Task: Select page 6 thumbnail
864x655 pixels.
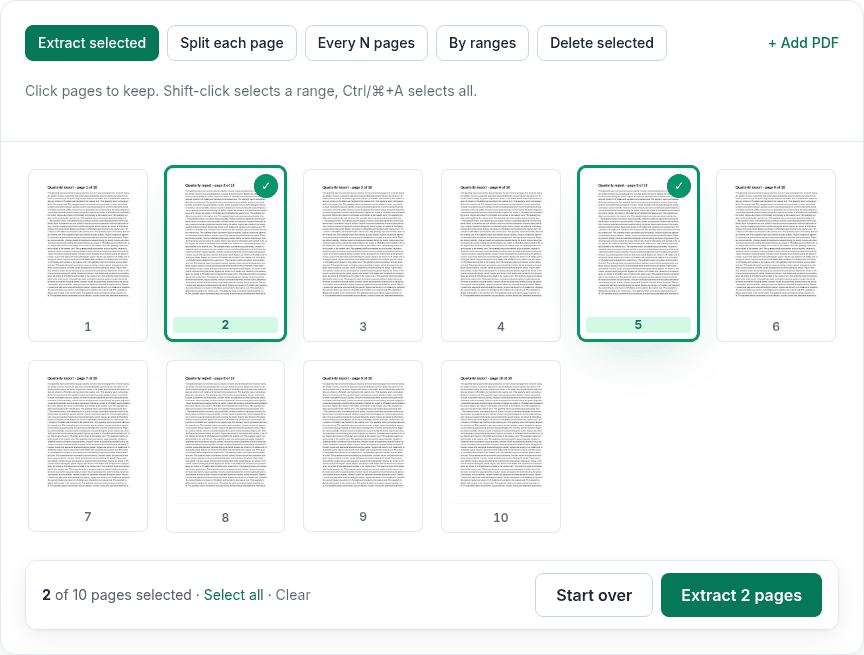Action: (776, 255)
